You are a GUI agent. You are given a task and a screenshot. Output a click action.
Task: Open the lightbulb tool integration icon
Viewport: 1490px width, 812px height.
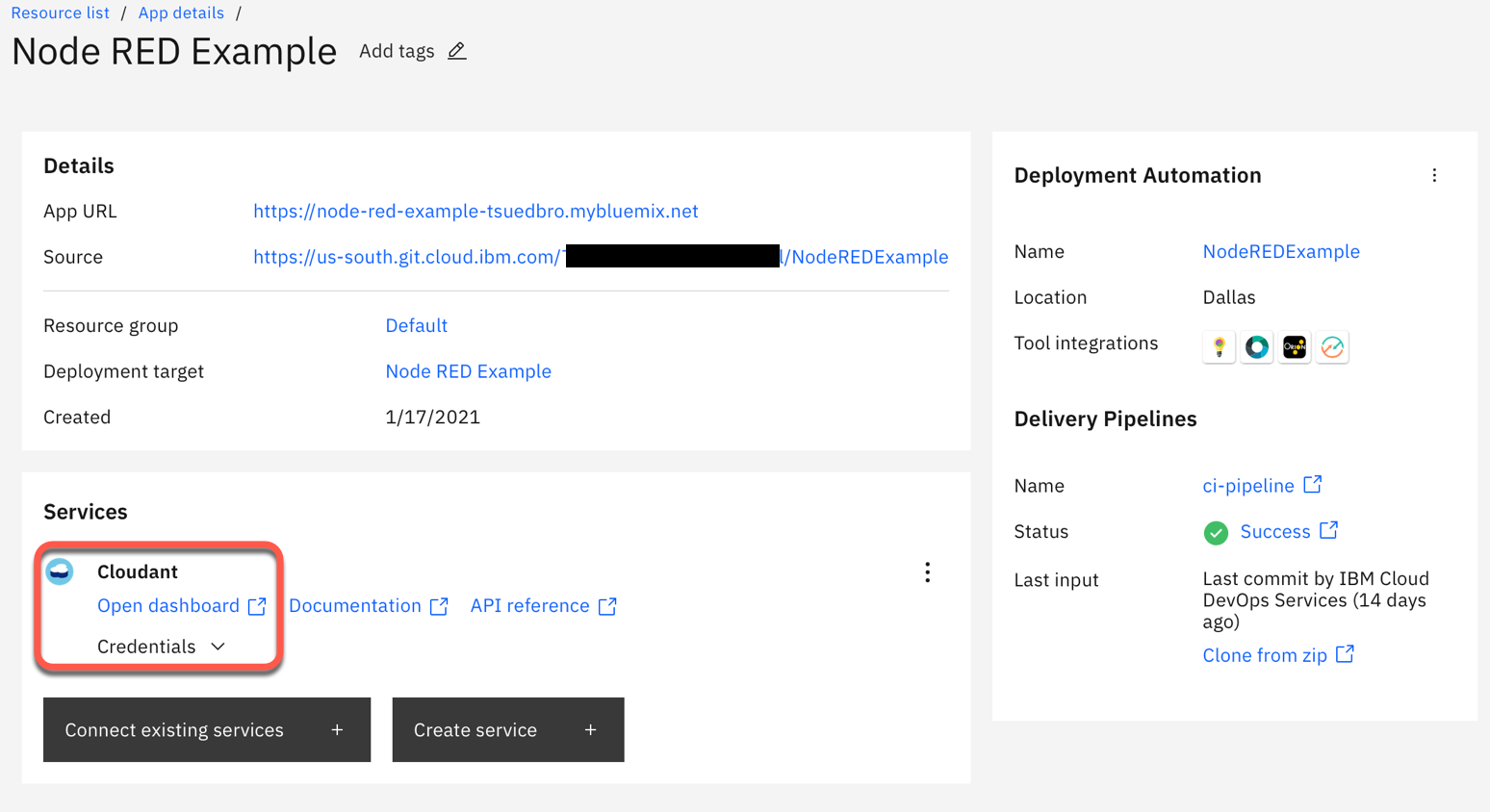[x=1219, y=347]
